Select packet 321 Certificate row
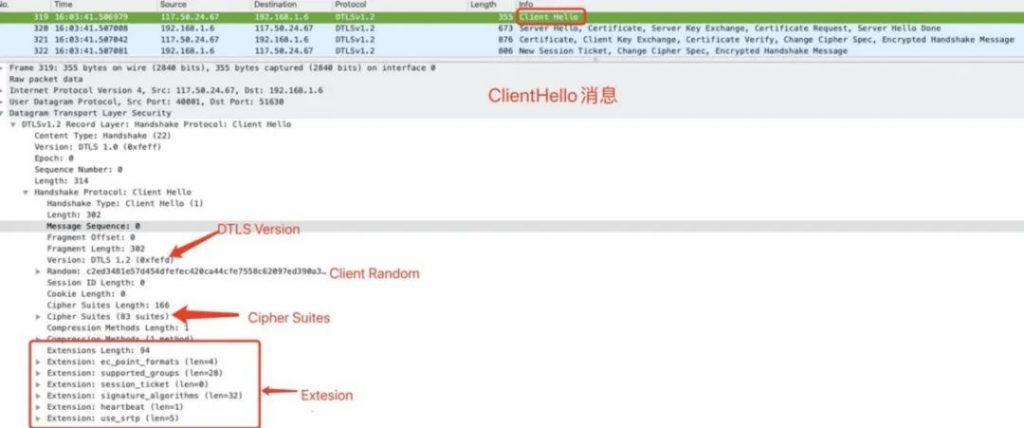This screenshot has height=428, width=1024. [512, 40]
